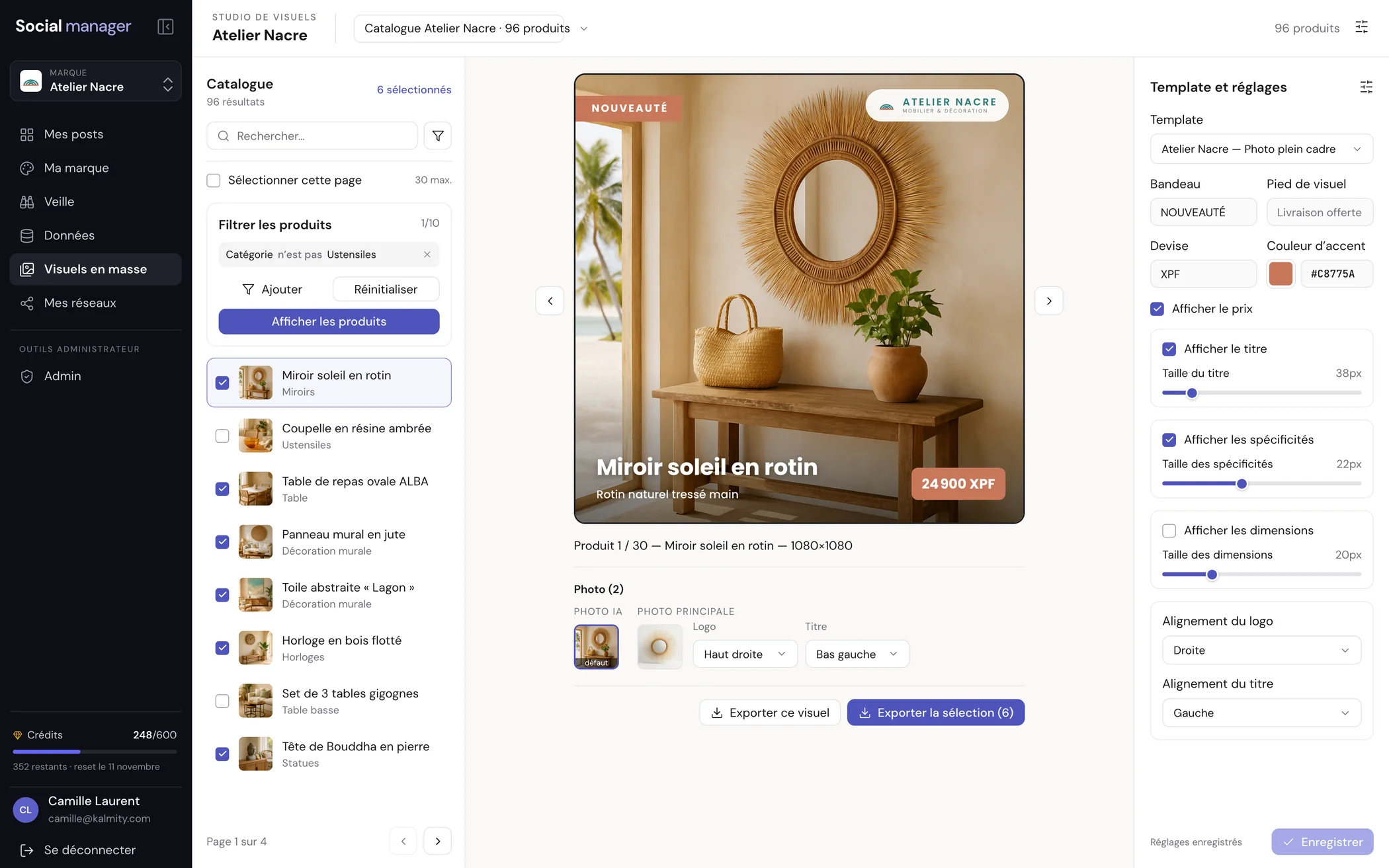Screen dimensions: 1389x868
Task: Disable Afficher le prix checkbox
Action: (x=1157, y=309)
